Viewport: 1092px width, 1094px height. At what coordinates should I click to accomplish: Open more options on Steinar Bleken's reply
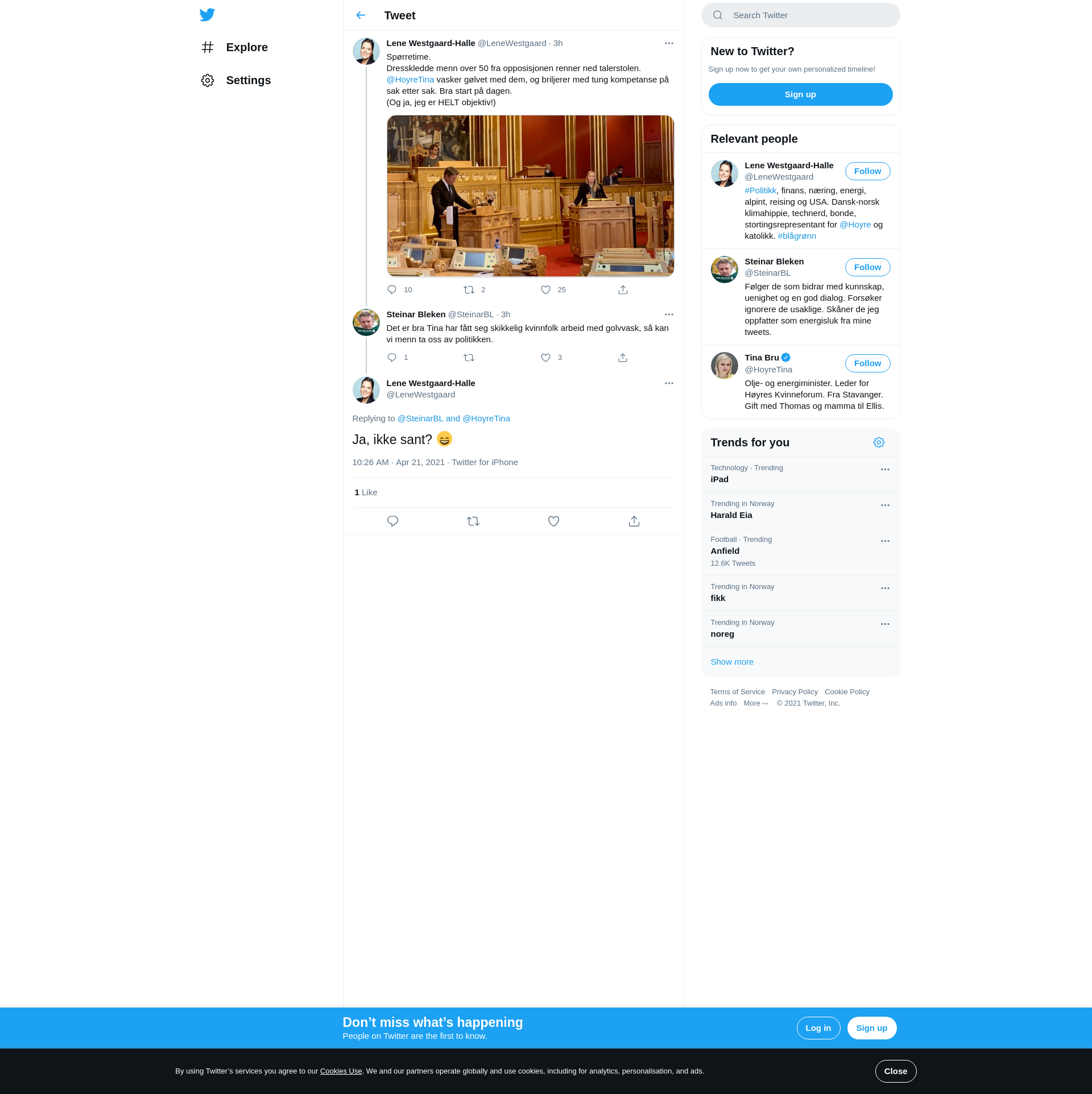(x=669, y=314)
